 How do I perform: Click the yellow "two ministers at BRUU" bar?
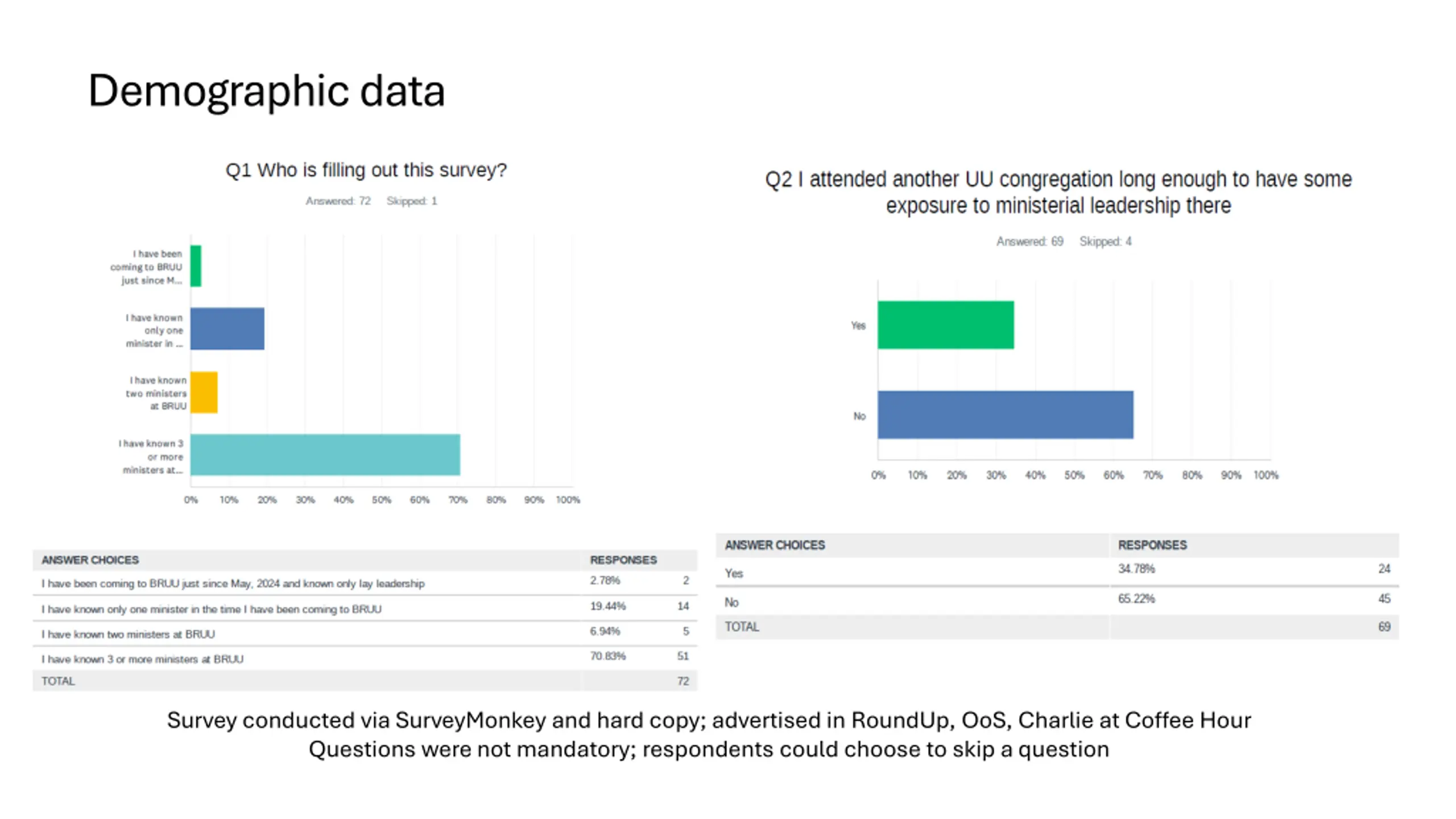204,392
